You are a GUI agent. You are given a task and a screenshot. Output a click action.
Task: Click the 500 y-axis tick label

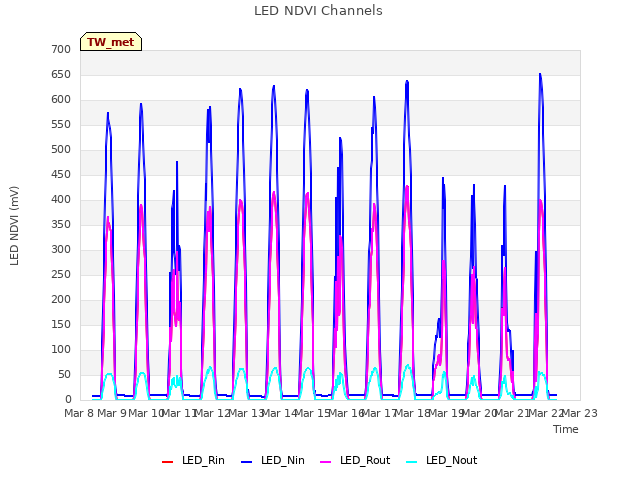(x=61, y=149)
